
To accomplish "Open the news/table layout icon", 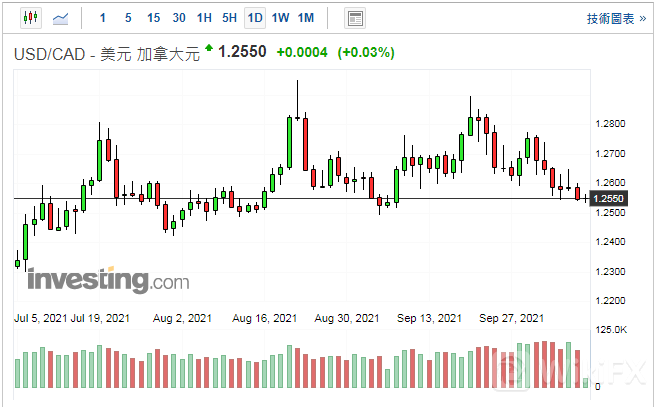I will pyautogui.click(x=355, y=18).
